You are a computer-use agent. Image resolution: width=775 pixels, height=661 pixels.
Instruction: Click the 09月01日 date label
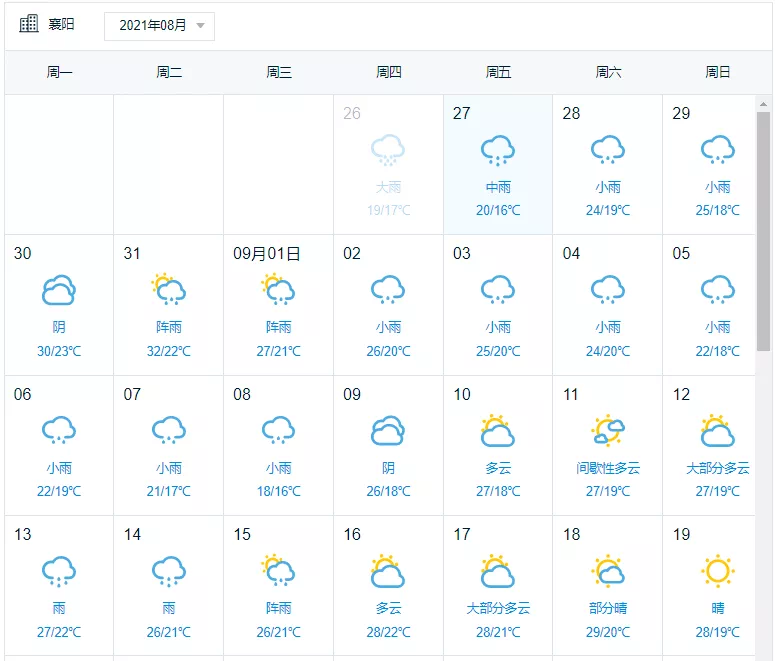[267, 254]
